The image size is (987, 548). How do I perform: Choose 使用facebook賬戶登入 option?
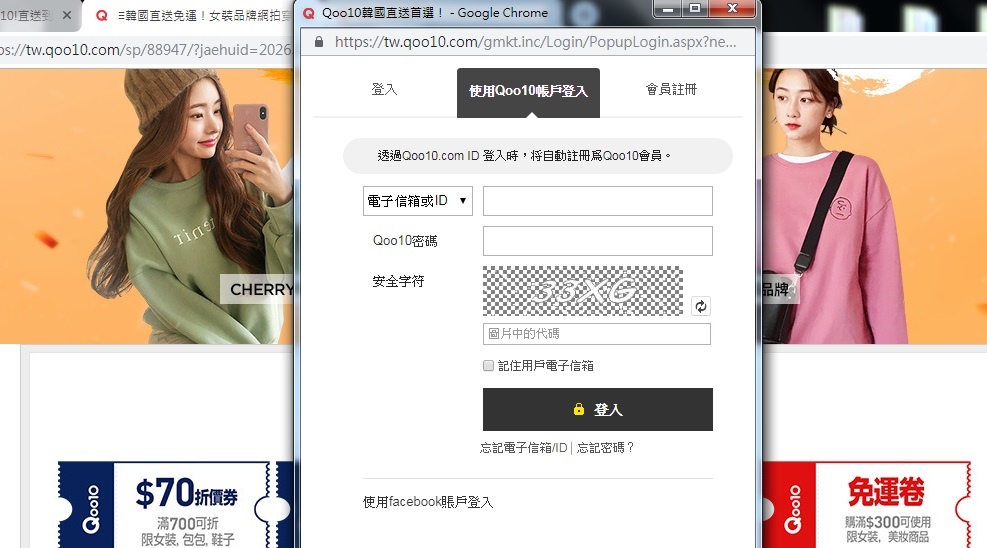click(x=428, y=502)
